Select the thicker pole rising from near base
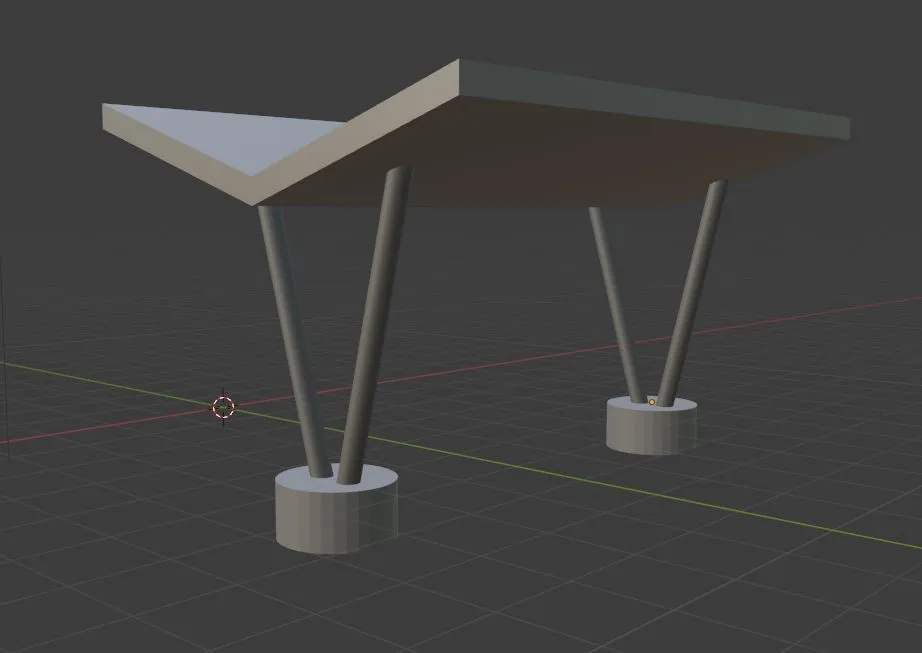Viewport: 922px width, 653px height. [376, 323]
